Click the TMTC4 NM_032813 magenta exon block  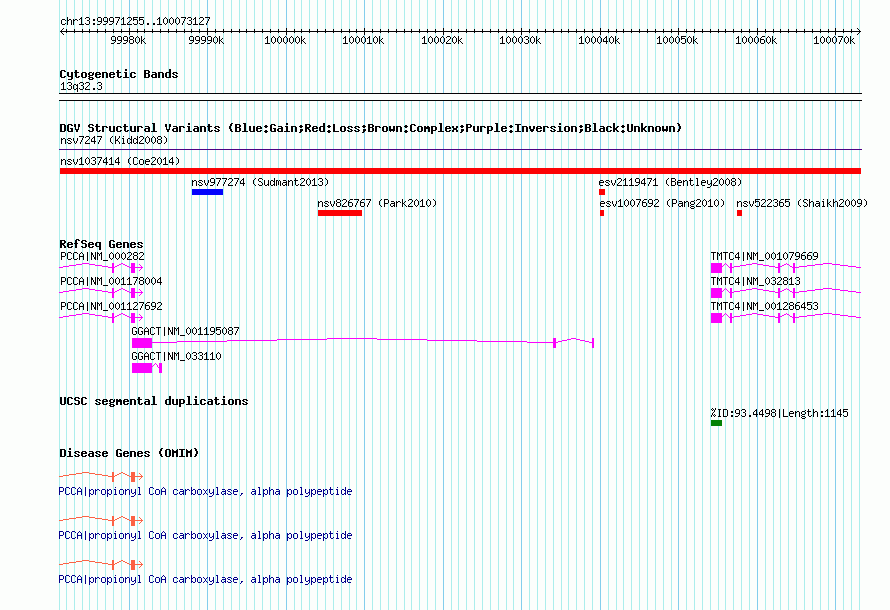pos(716,293)
